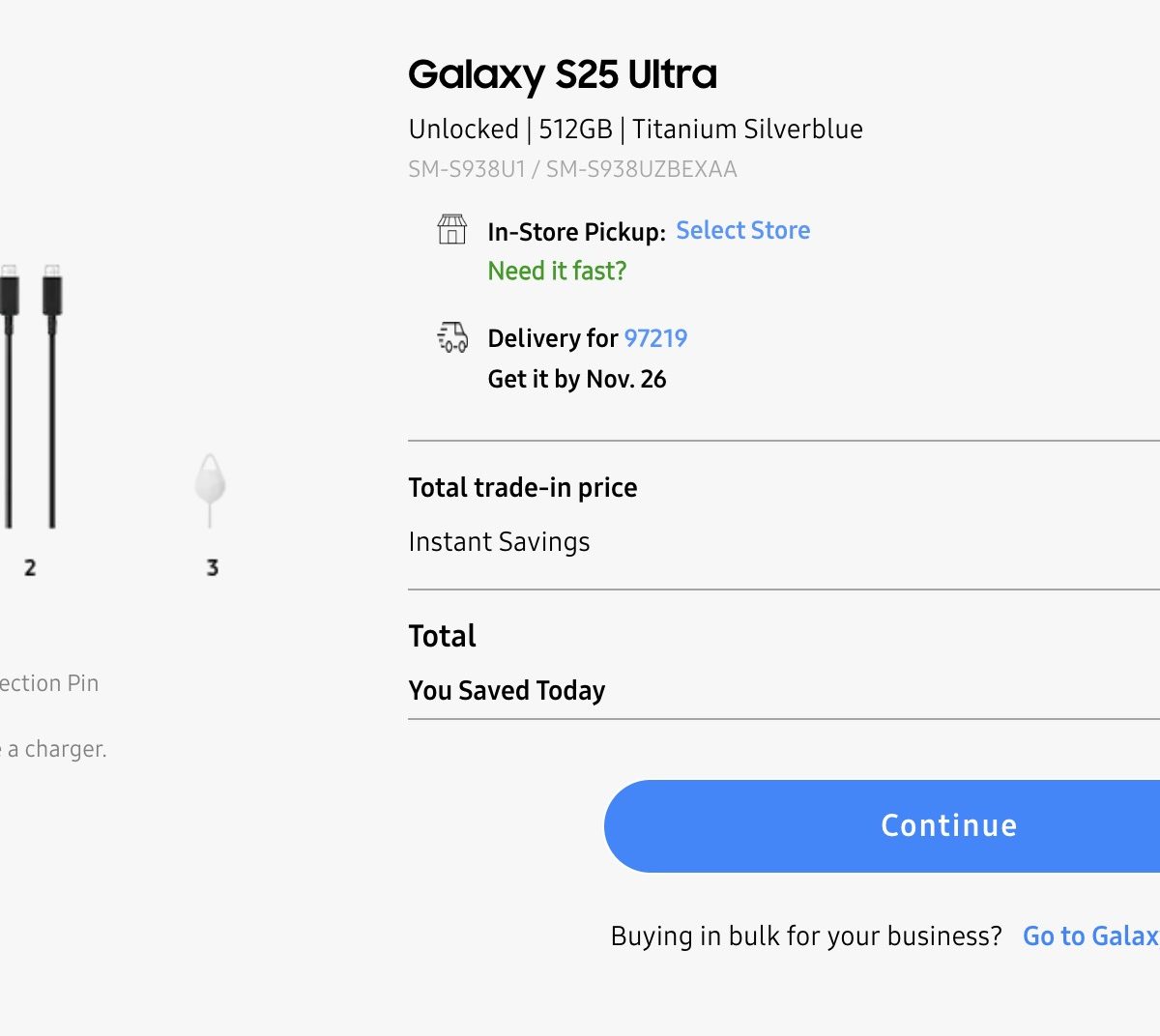The image size is (1160, 1036).
Task: Change delivery ZIP code 97219
Action: (655, 338)
